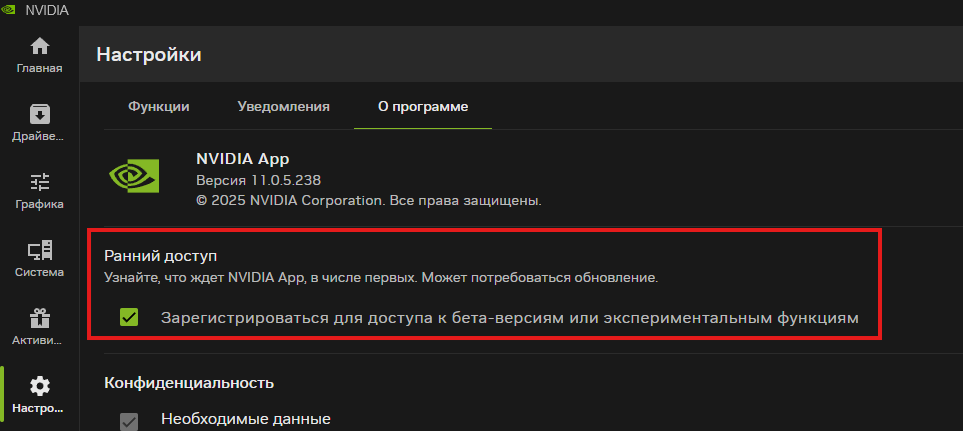Click the NVIDIA App name heading

(243, 159)
